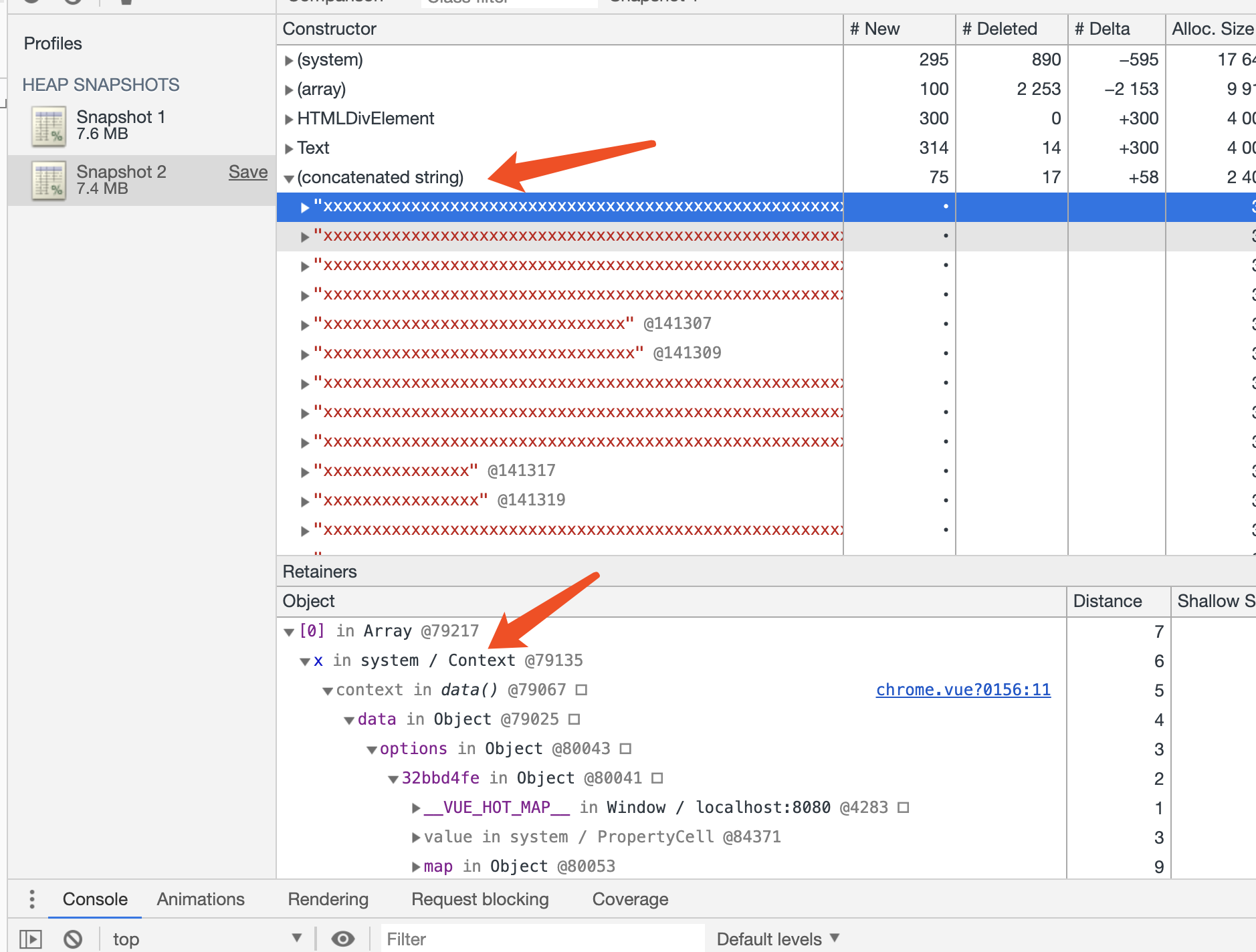This screenshot has width=1256, height=952.
Task: Click the eye icon for live expressions
Action: [x=342, y=939]
